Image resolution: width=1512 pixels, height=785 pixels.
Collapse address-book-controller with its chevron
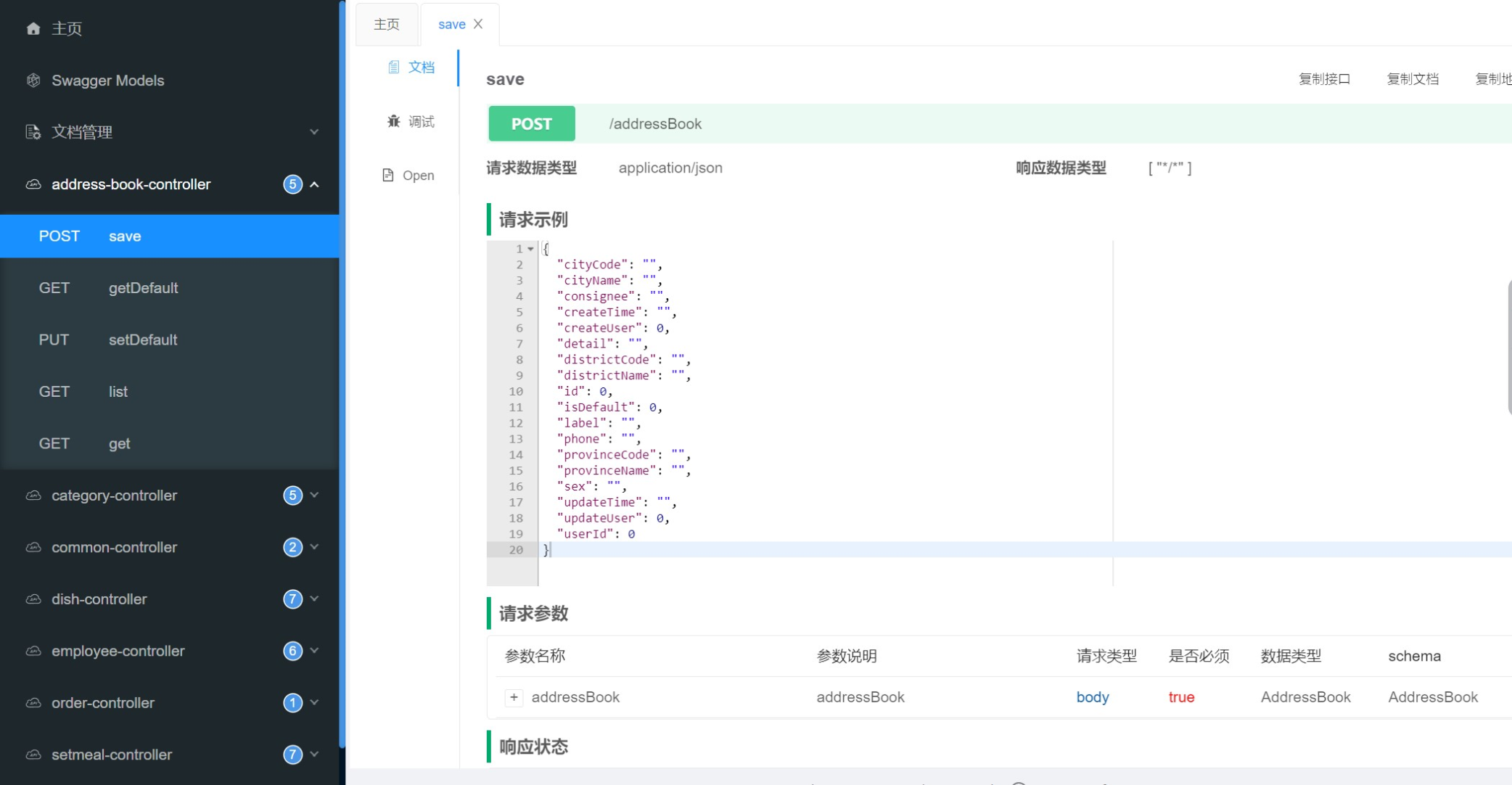tap(314, 184)
